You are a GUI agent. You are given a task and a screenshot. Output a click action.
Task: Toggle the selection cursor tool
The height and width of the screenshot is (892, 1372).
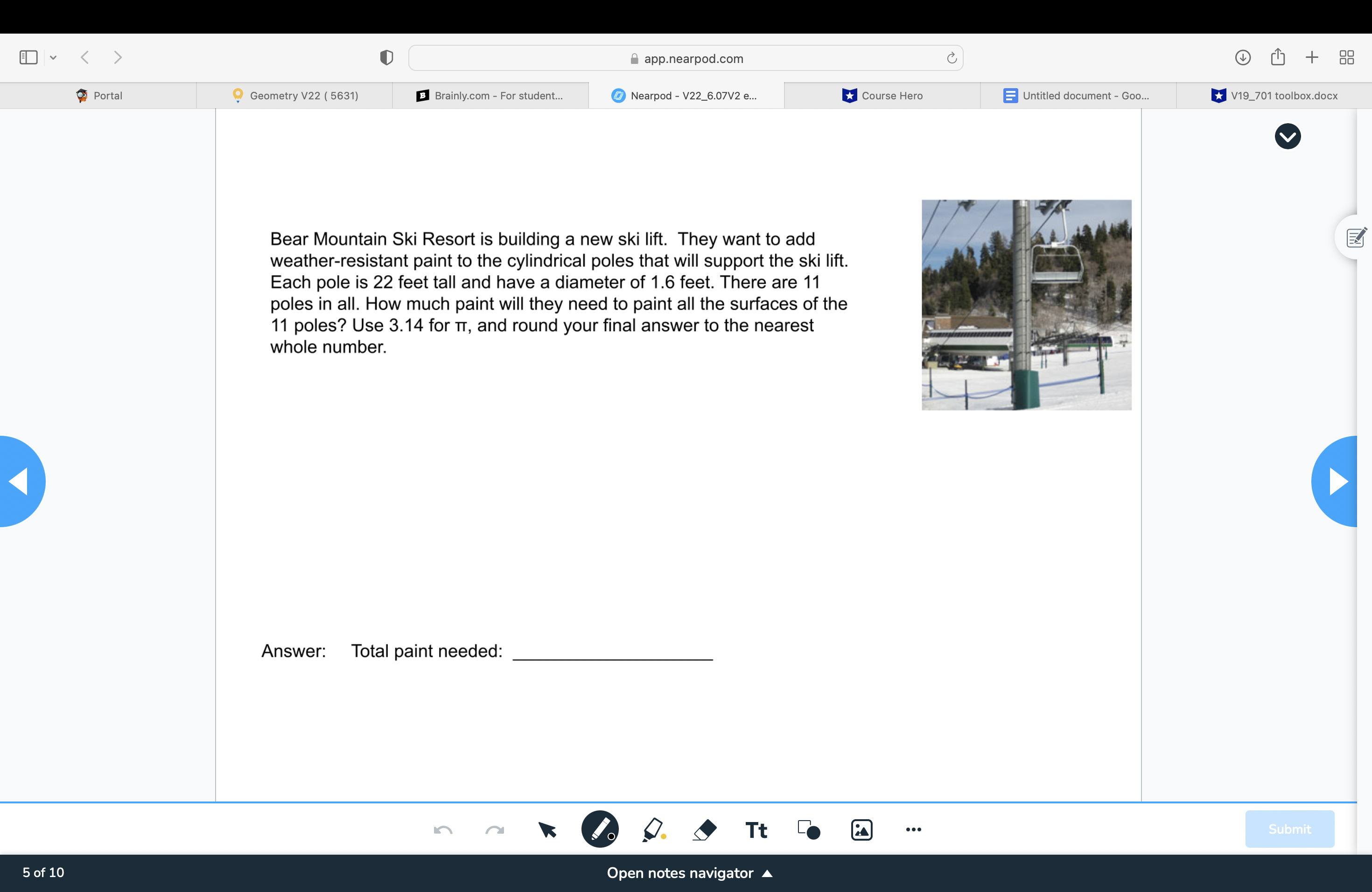click(x=547, y=829)
